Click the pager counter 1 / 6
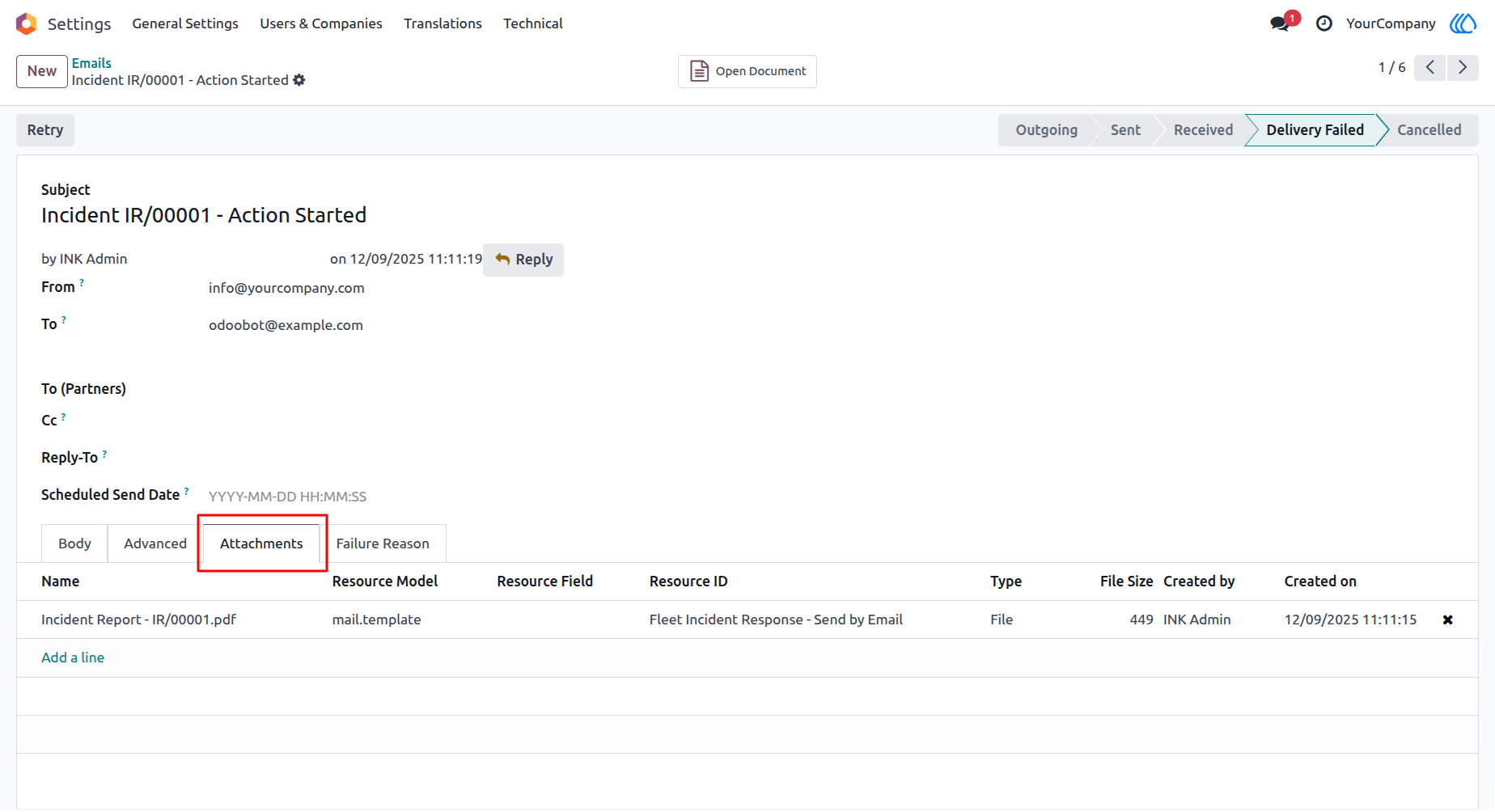The image size is (1495, 812). 1392,67
